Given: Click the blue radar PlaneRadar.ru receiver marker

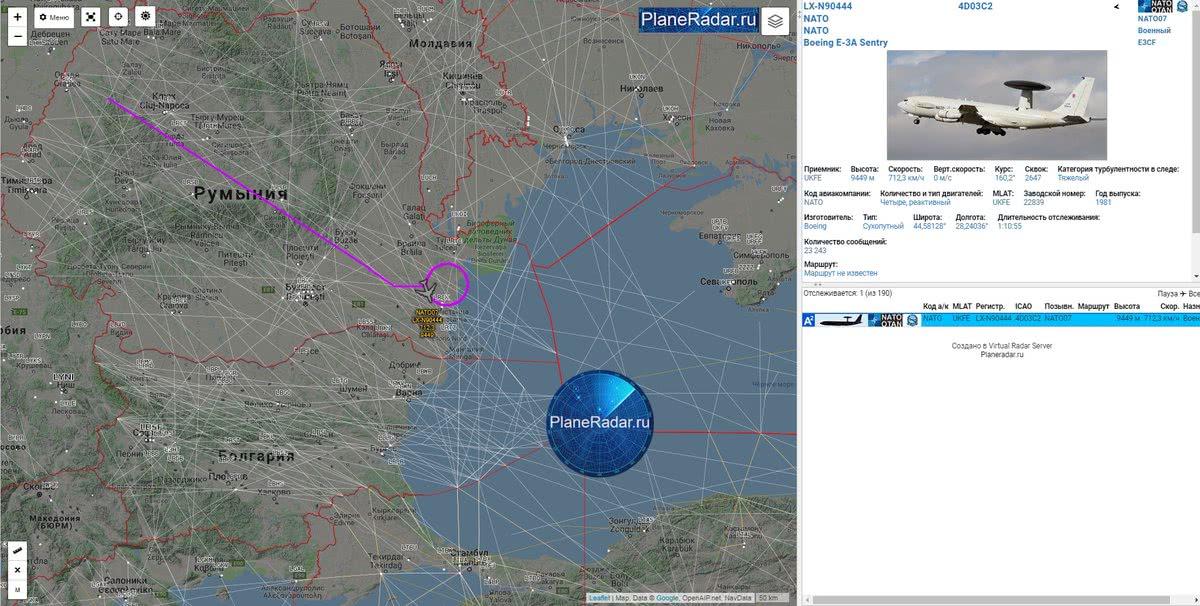Looking at the screenshot, I should (x=599, y=421).
